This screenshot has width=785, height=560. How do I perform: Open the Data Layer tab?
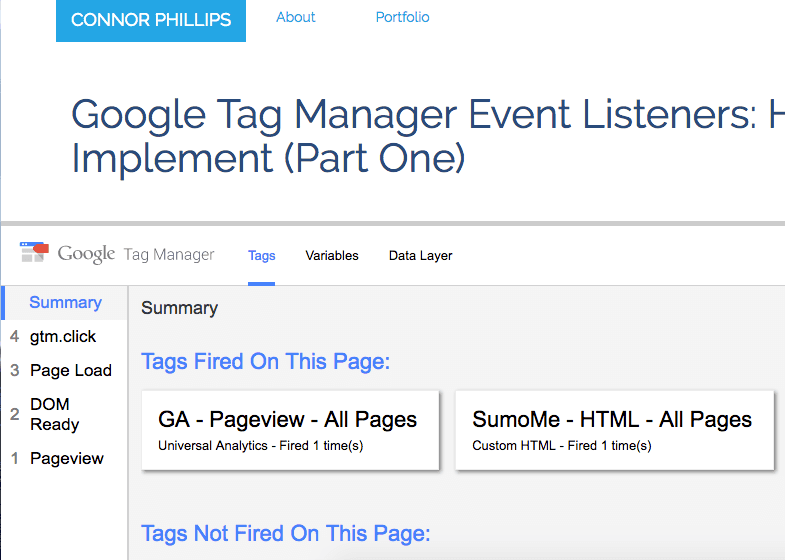(x=421, y=256)
